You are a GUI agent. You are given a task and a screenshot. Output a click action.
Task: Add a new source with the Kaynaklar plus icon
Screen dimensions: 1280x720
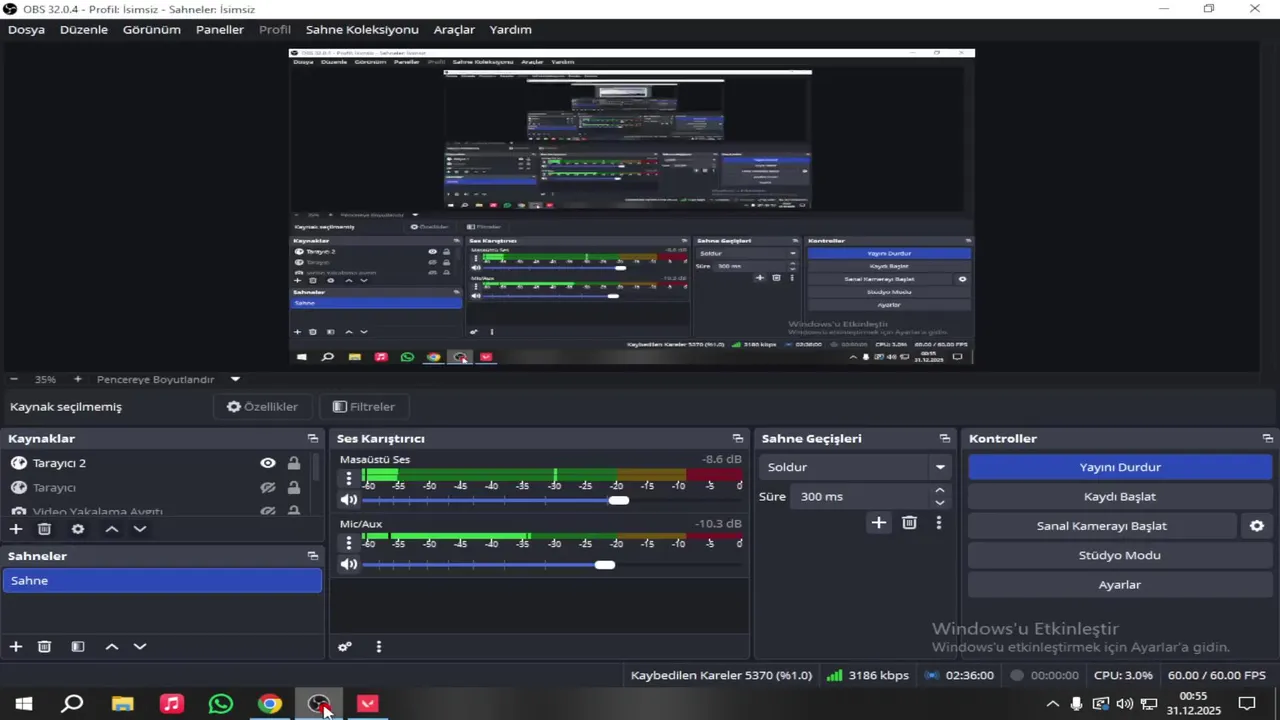point(16,529)
